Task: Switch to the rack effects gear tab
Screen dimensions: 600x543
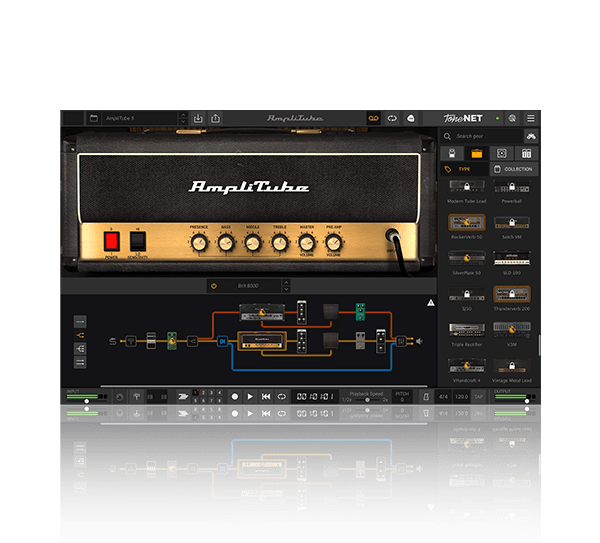Action: (x=527, y=153)
